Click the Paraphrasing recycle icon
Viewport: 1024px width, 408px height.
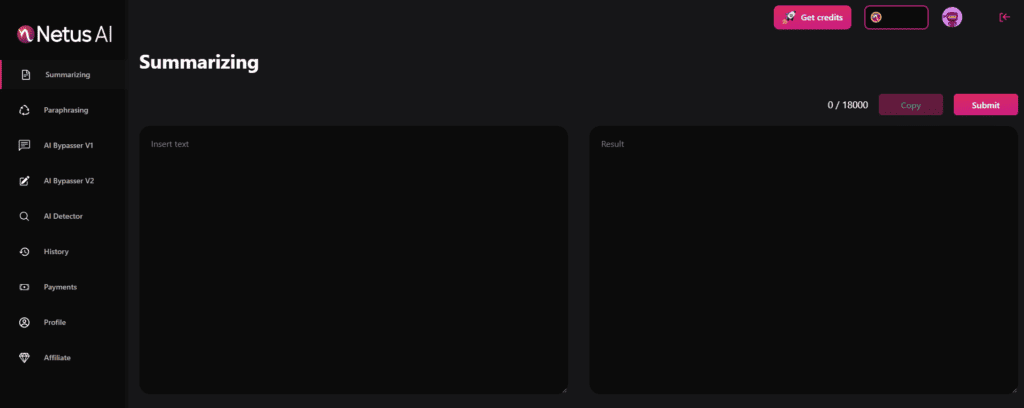pyautogui.click(x=25, y=110)
